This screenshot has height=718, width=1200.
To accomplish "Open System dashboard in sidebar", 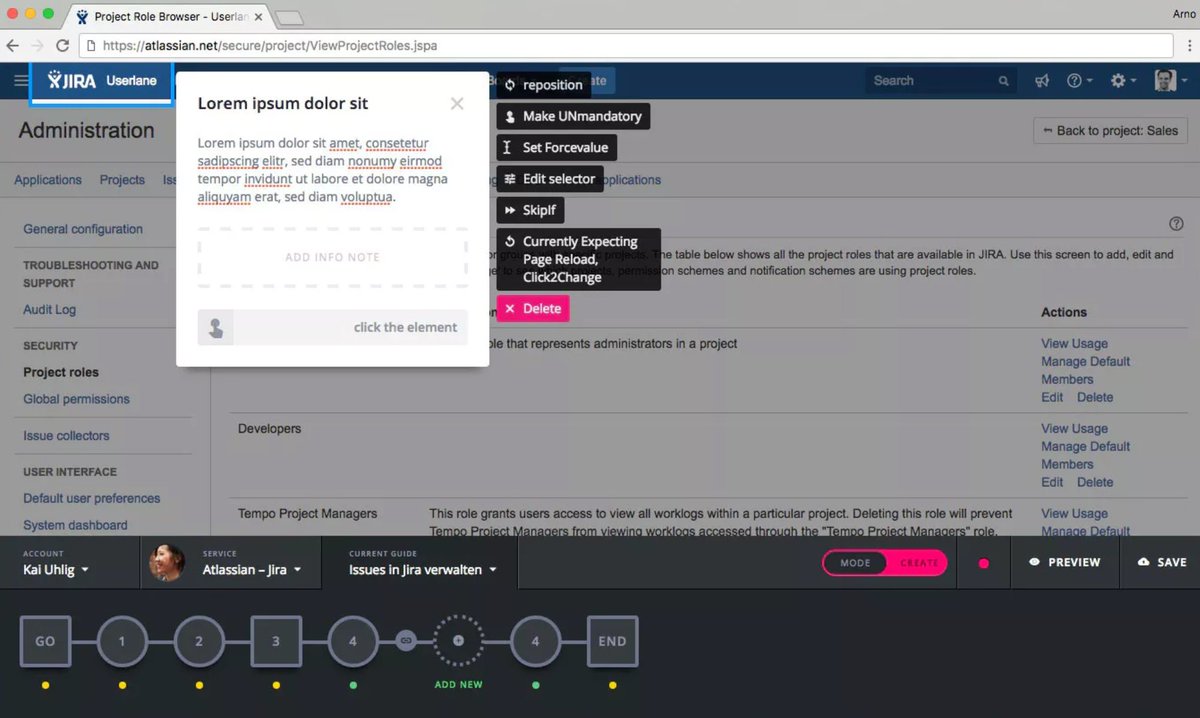I will pyautogui.click(x=76, y=525).
